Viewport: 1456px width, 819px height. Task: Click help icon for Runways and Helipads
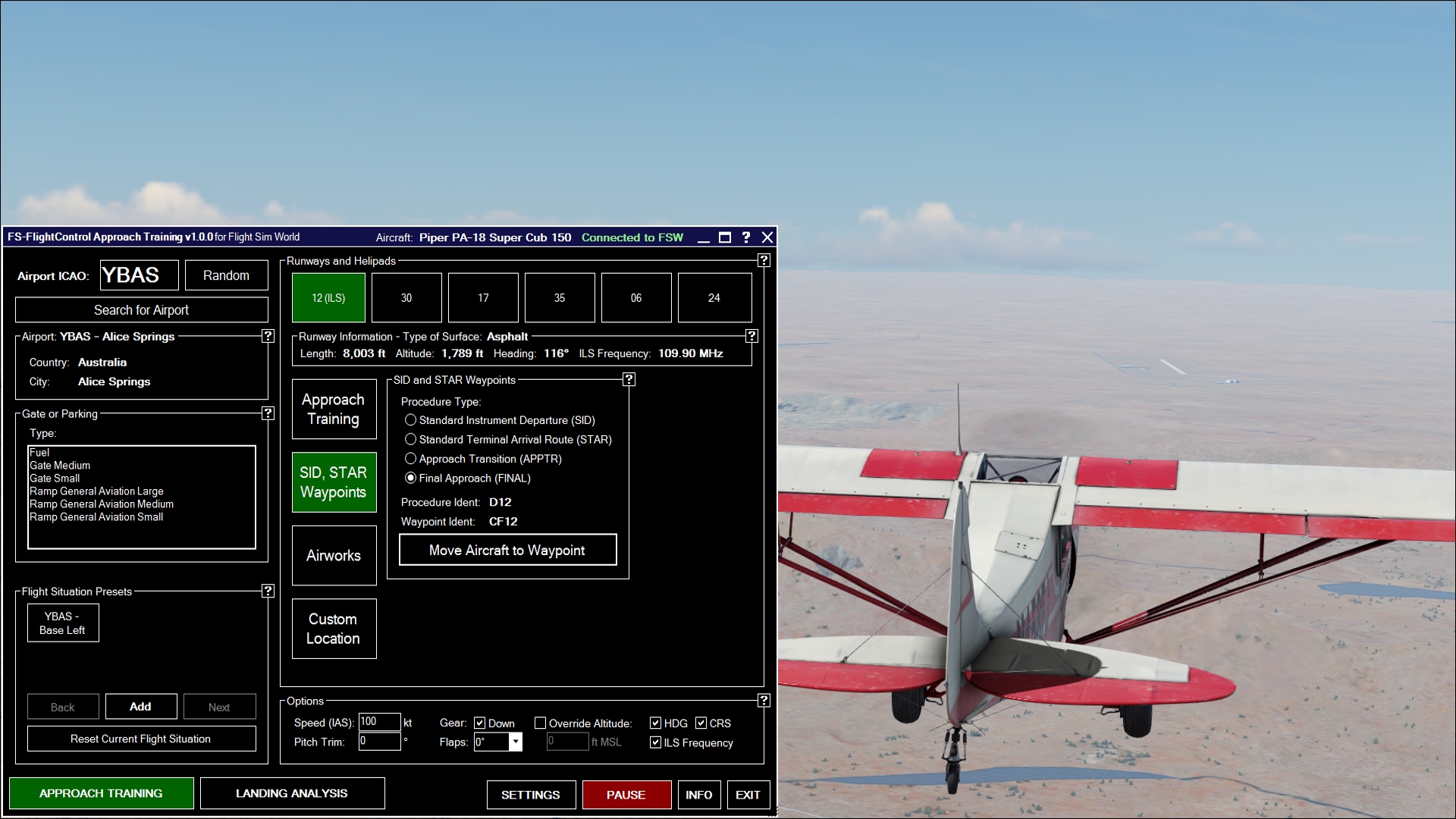click(x=764, y=260)
